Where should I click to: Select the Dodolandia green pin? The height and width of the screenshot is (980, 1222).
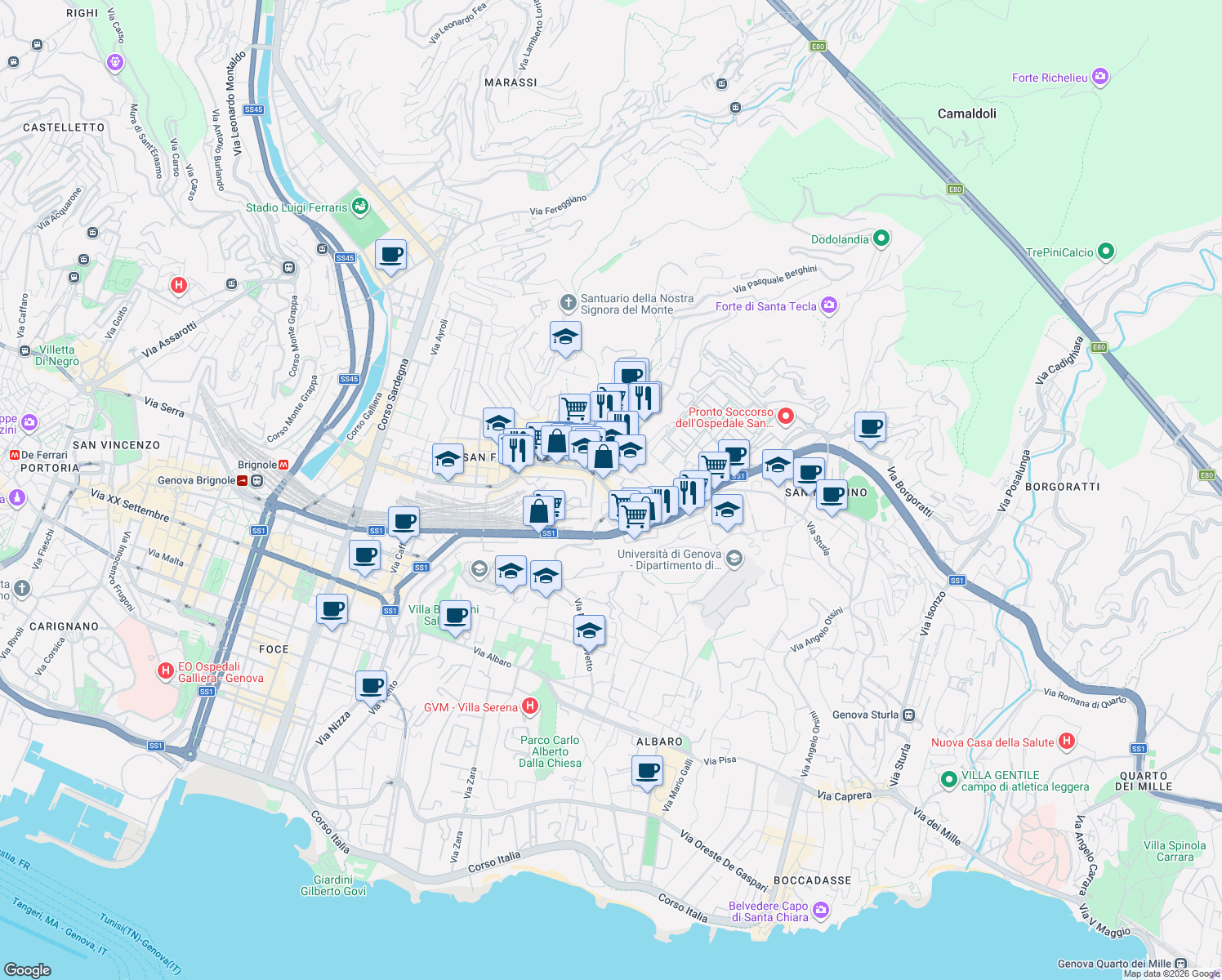tap(881, 238)
